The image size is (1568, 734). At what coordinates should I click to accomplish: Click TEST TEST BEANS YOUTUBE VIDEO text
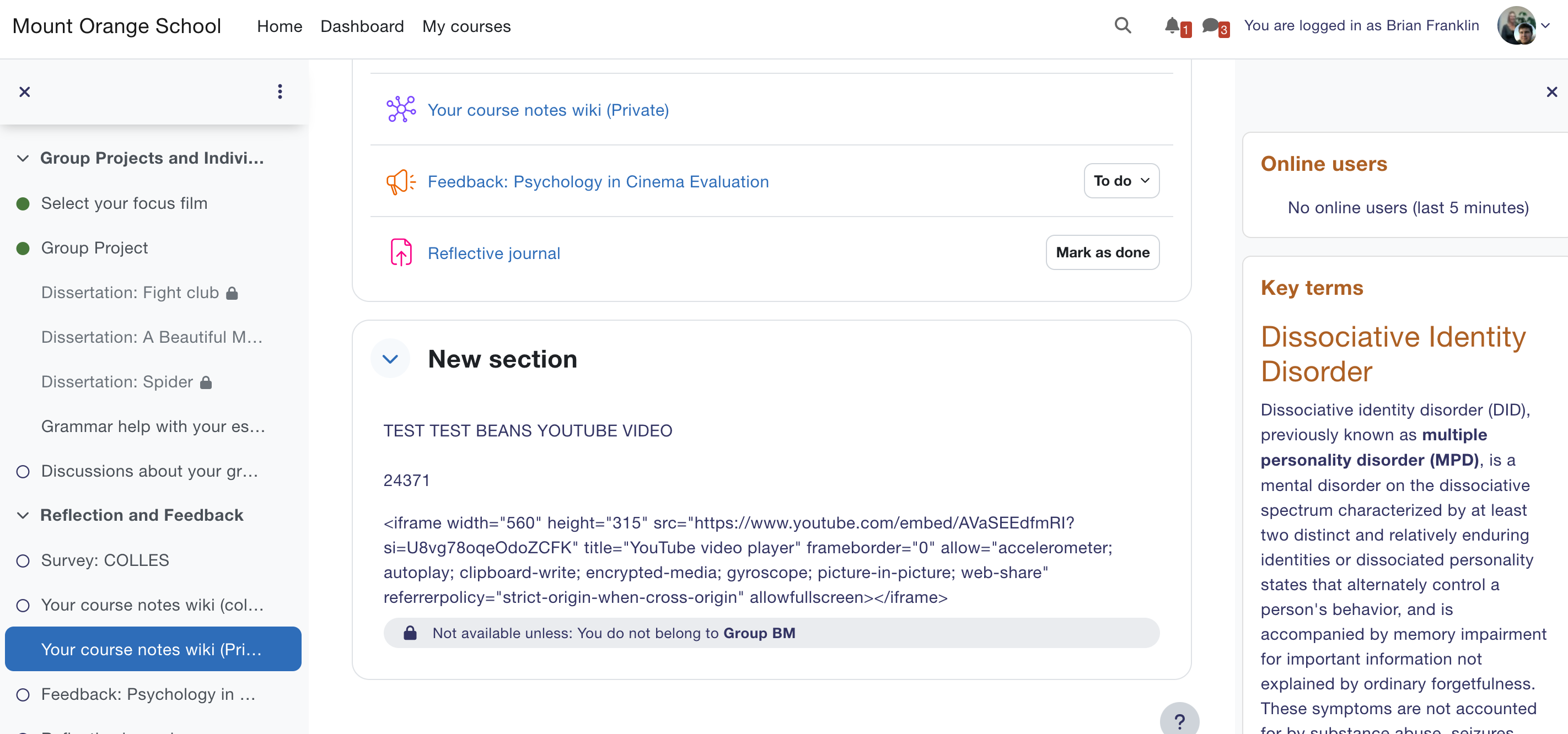coord(528,431)
